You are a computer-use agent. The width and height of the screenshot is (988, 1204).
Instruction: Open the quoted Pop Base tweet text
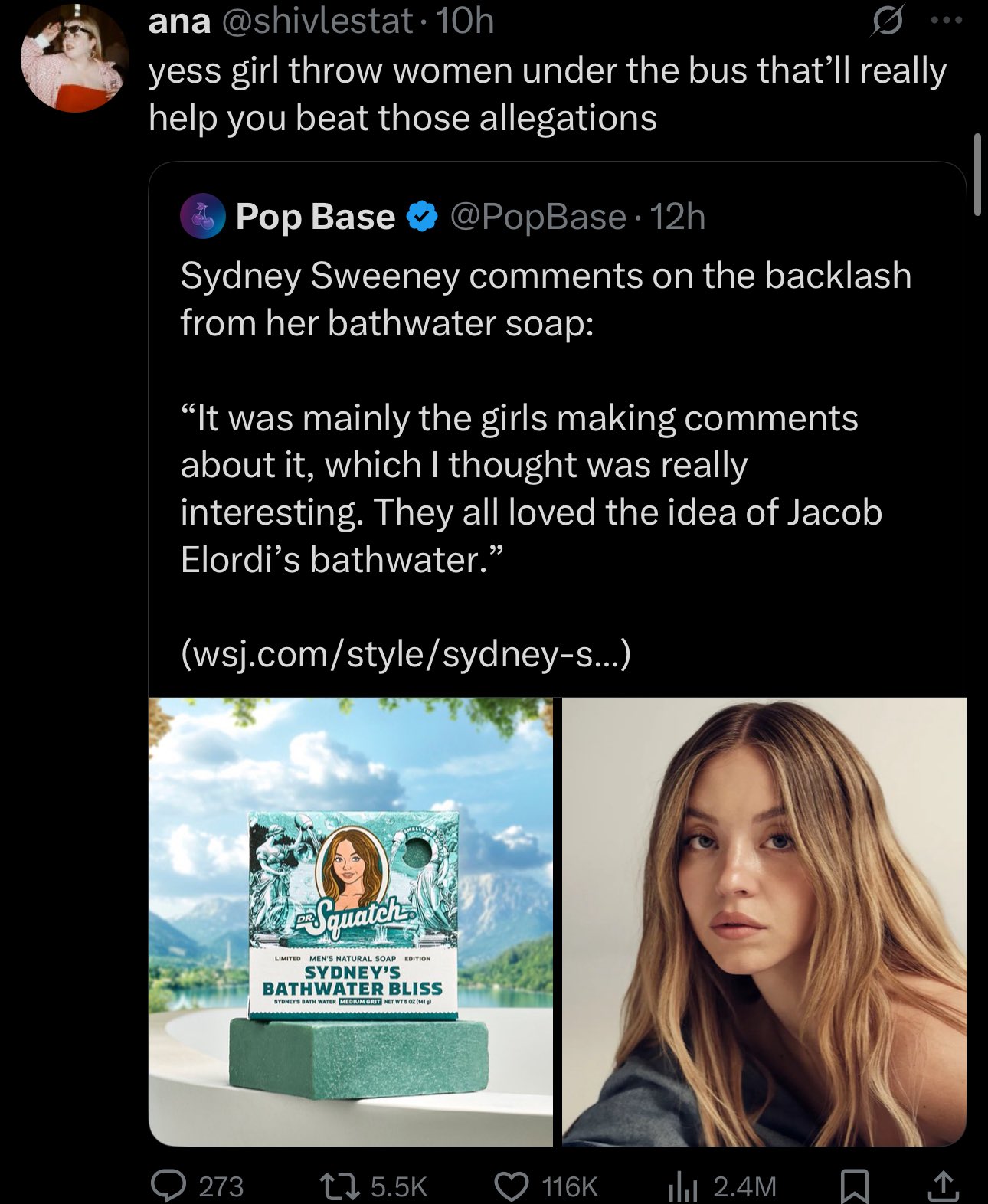[x=546, y=418]
